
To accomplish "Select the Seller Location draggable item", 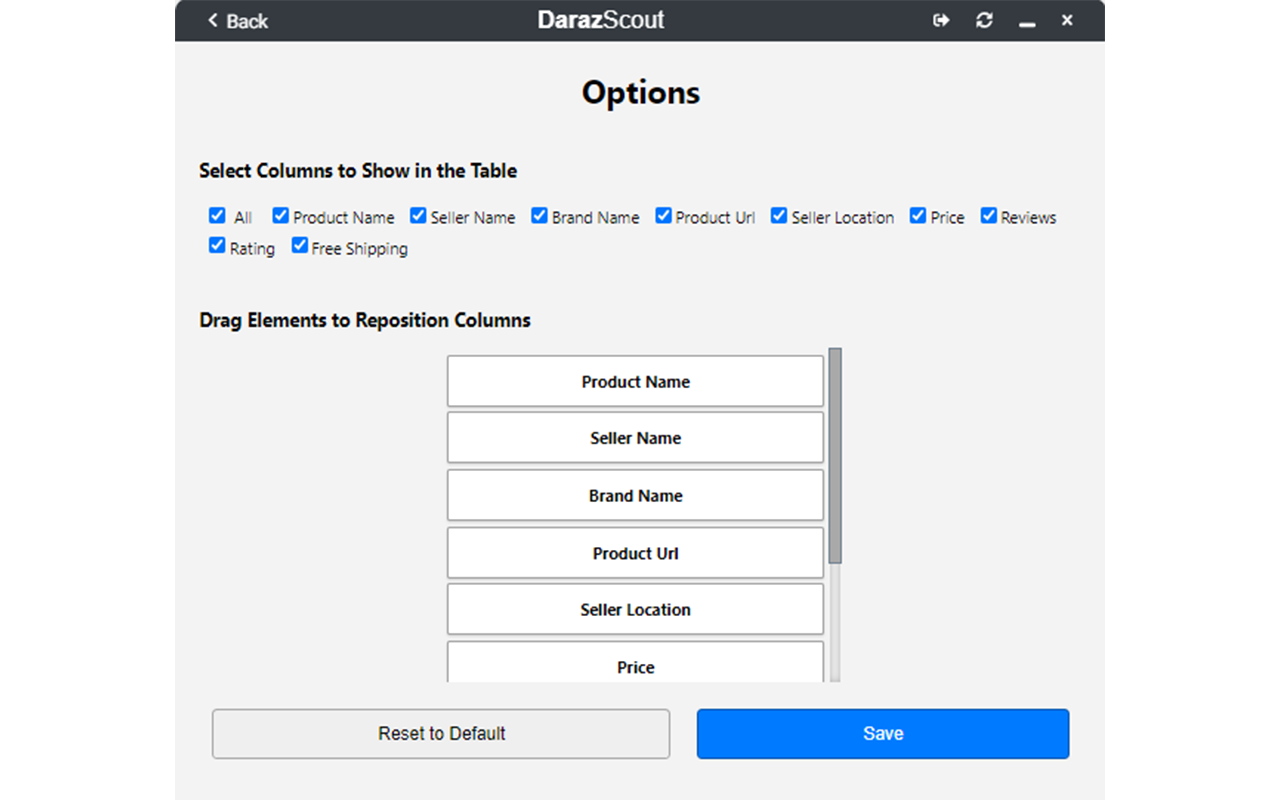I will tap(635, 610).
